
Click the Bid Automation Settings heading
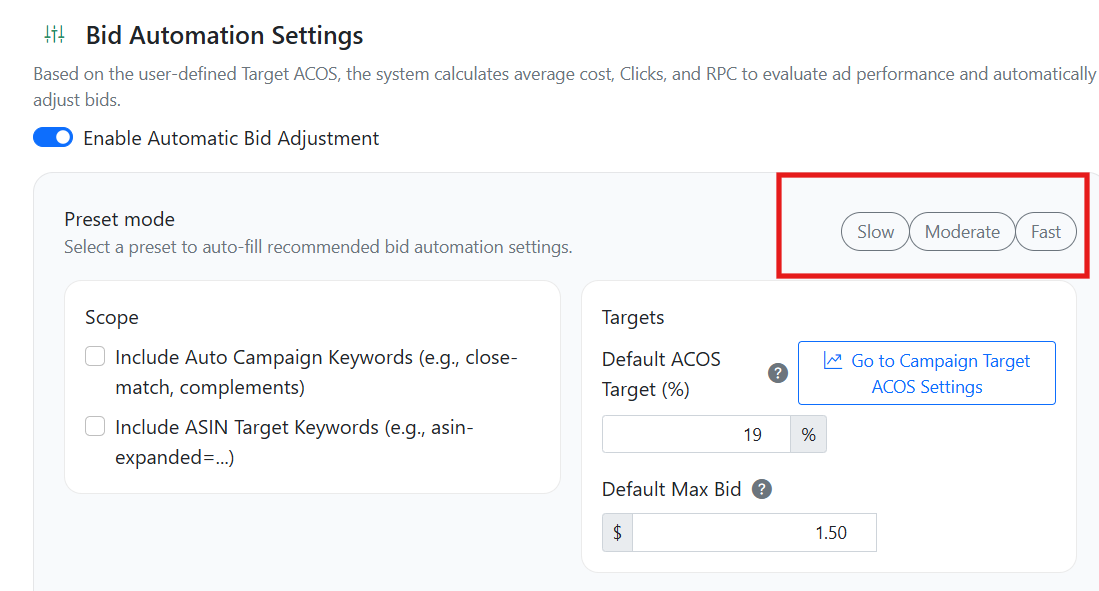tap(224, 35)
